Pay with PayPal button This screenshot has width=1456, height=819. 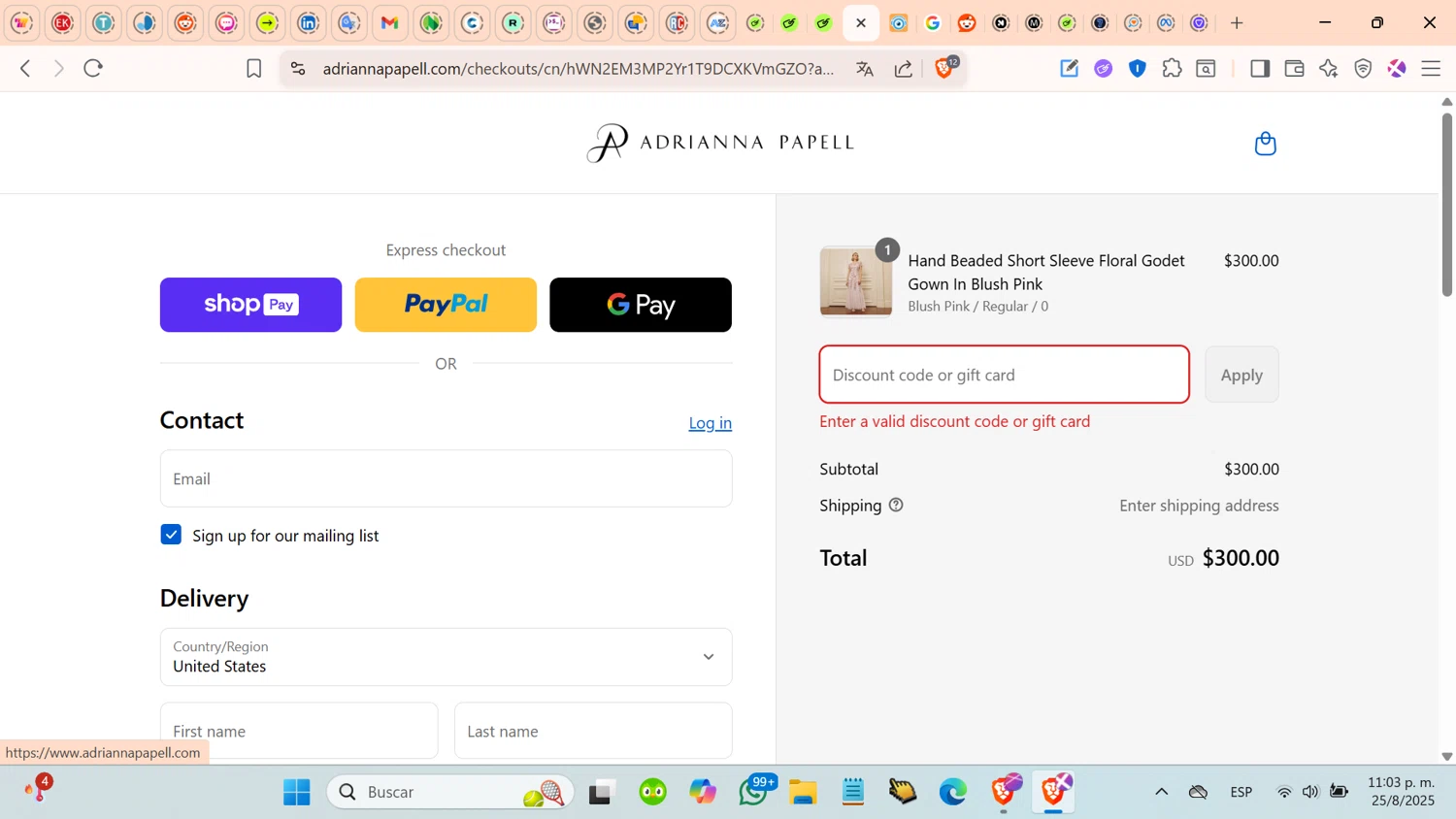click(446, 305)
